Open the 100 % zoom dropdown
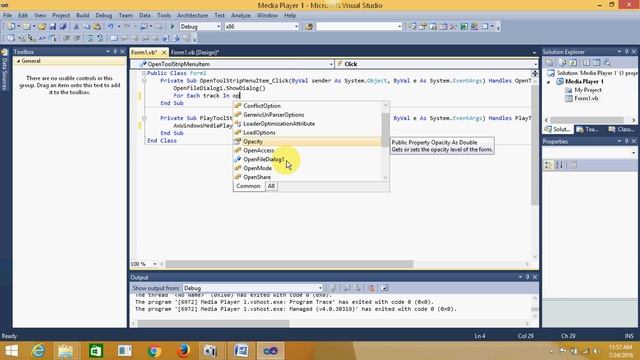 pos(155,264)
